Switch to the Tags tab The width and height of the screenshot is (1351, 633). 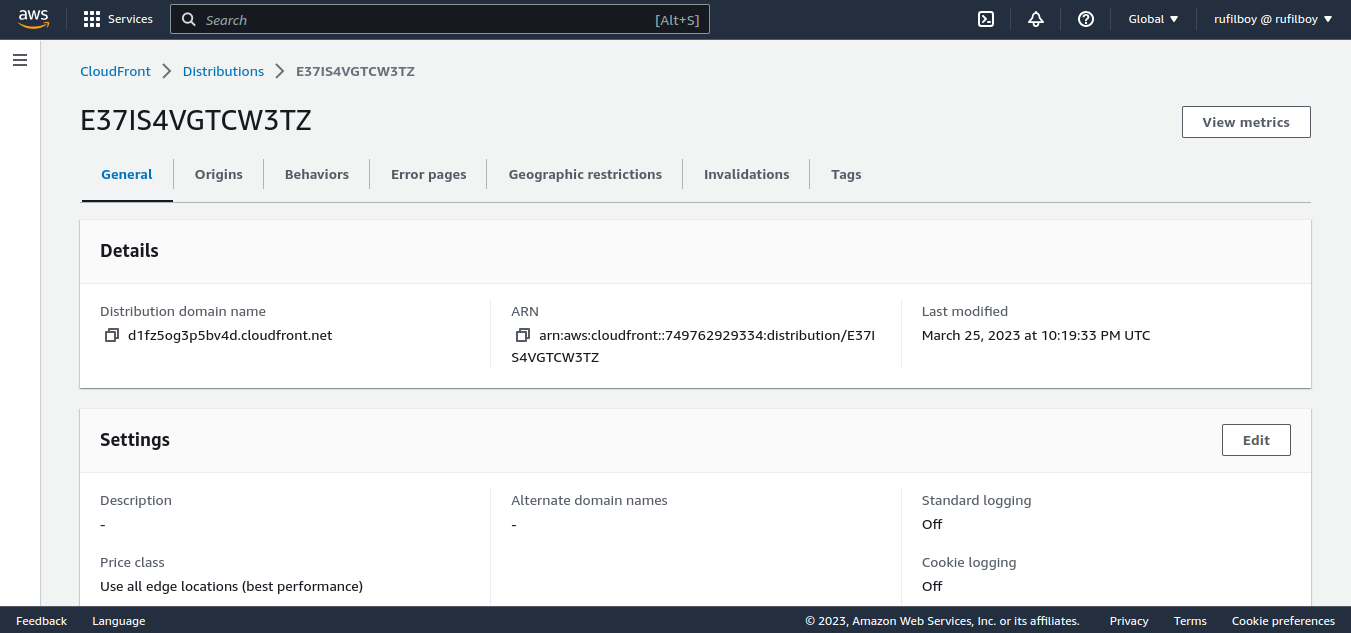[846, 174]
